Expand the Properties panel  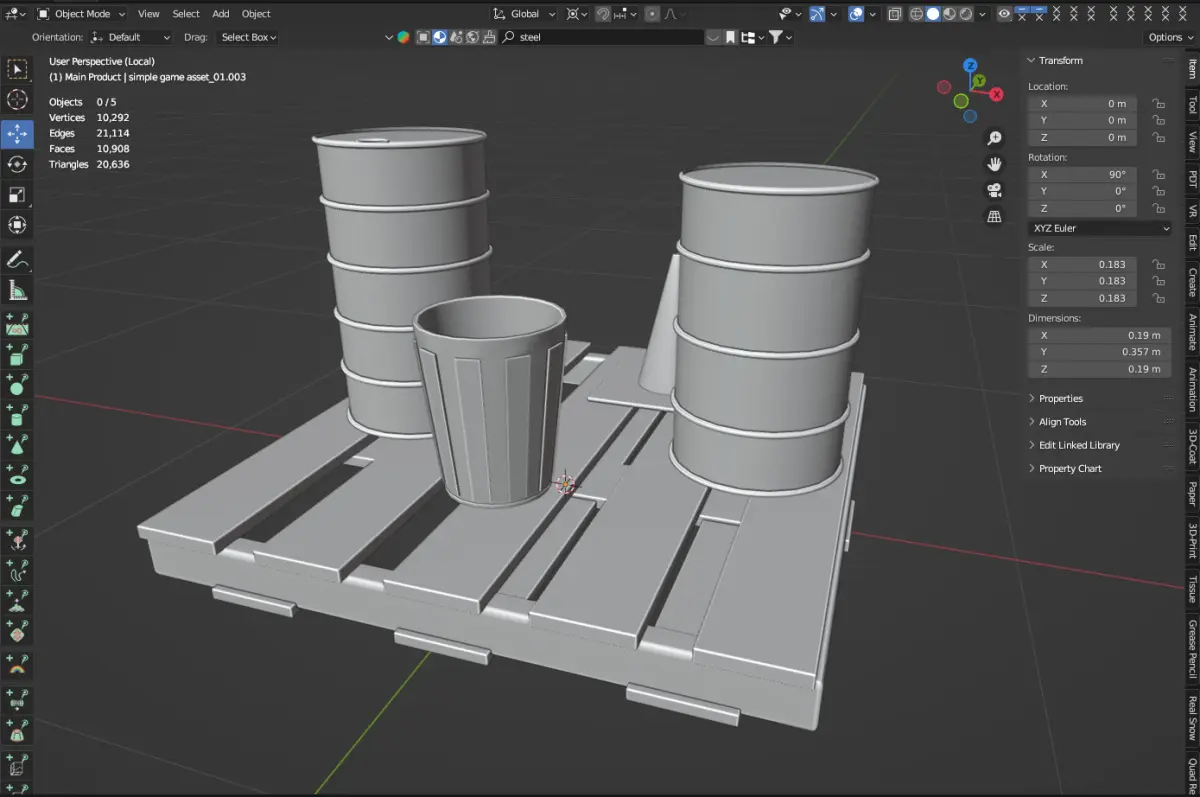click(x=1060, y=398)
